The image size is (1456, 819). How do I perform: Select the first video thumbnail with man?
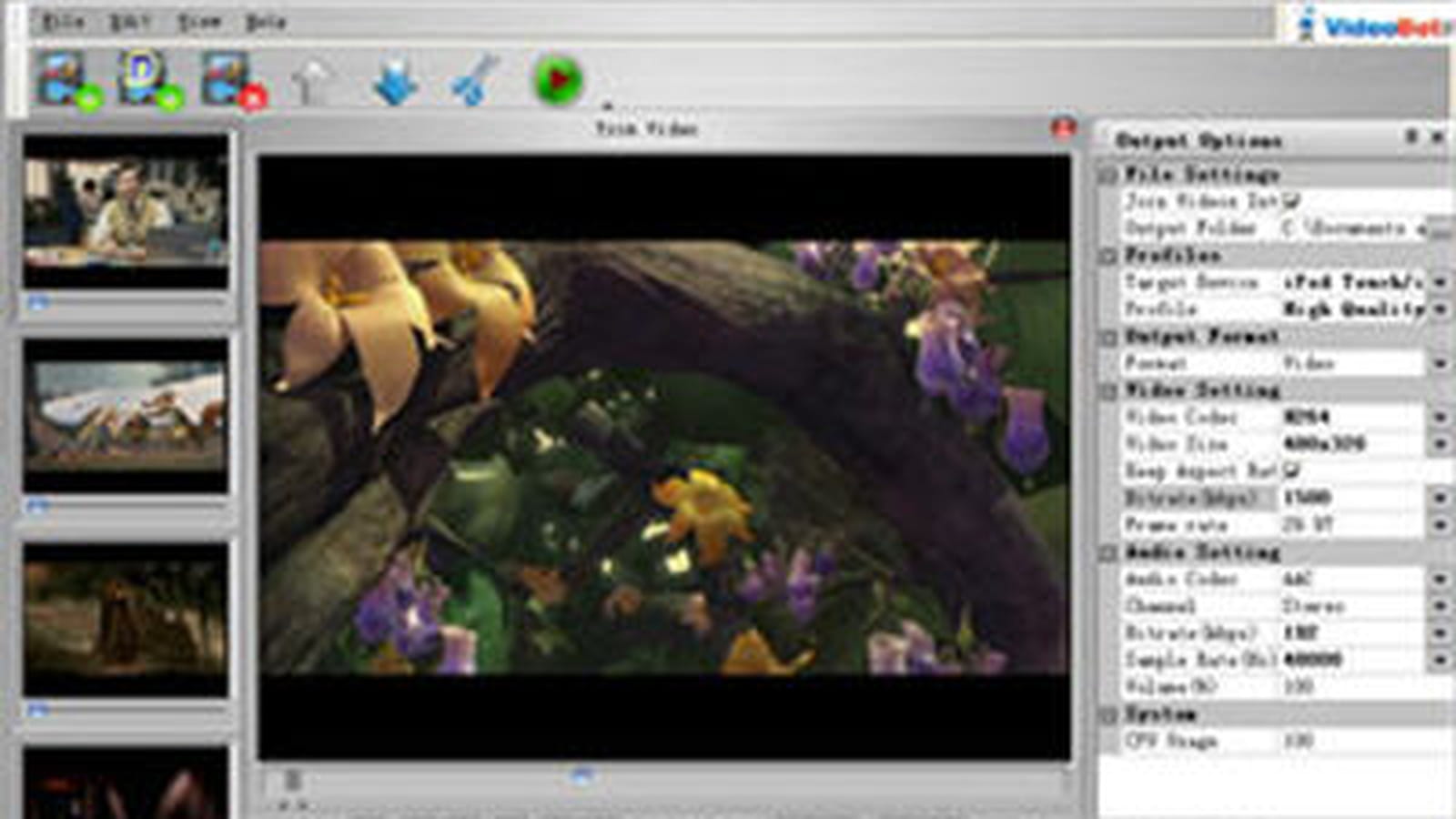126,211
